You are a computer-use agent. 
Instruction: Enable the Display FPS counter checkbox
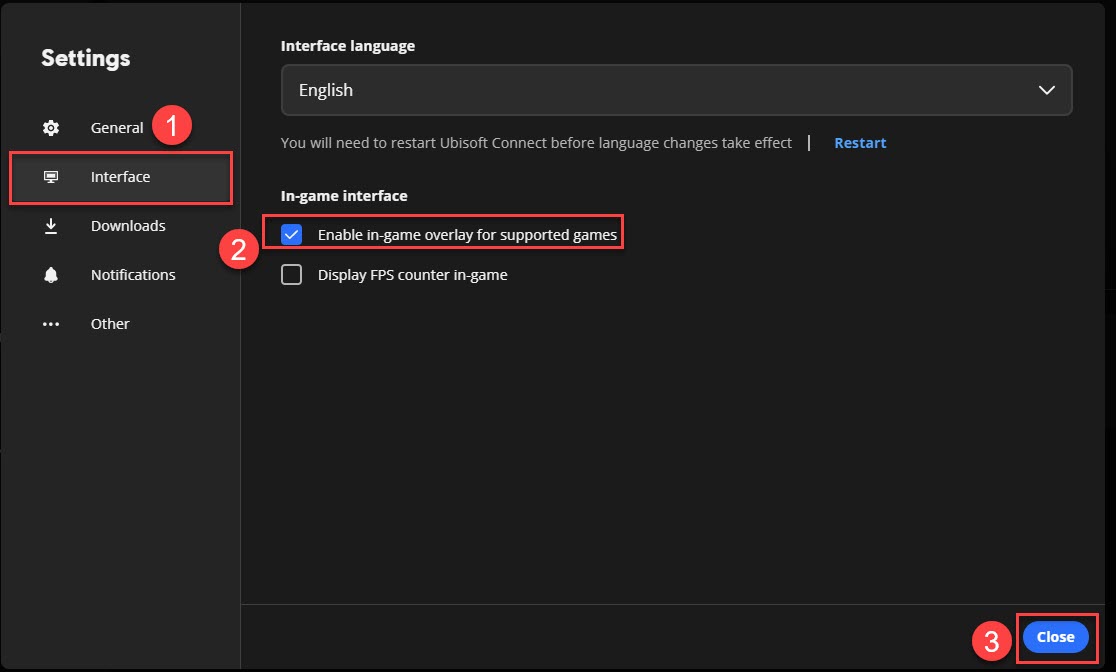(292, 275)
